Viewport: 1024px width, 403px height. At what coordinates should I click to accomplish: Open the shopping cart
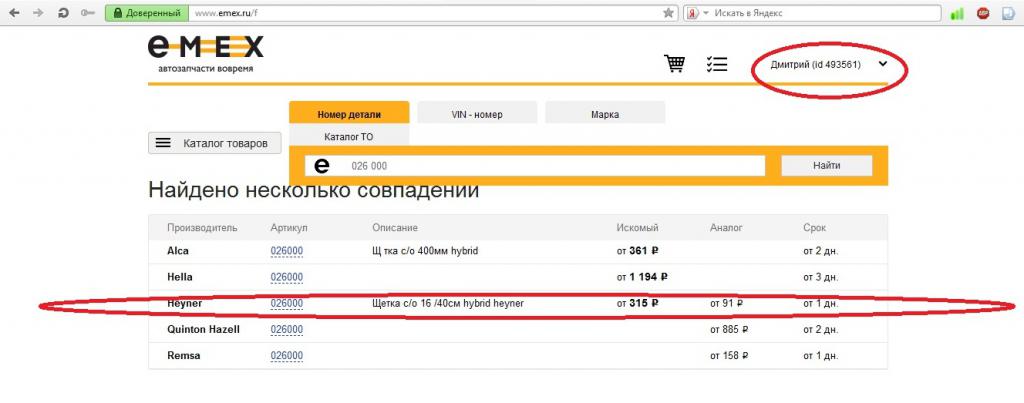(x=675, y=63)
